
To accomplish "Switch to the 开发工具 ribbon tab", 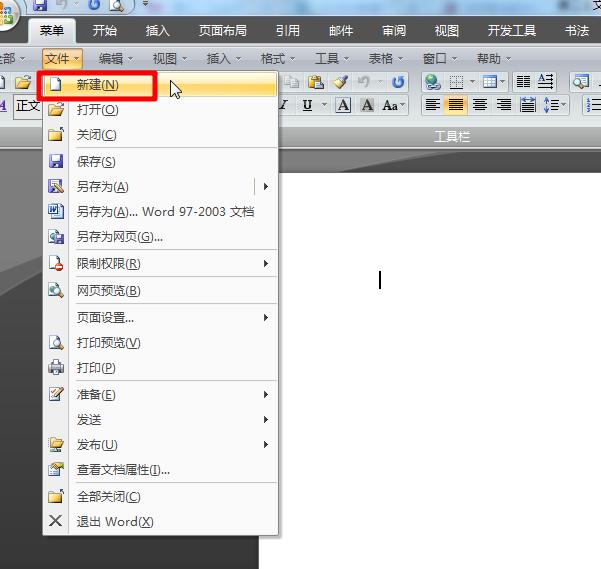I will 512,30.
